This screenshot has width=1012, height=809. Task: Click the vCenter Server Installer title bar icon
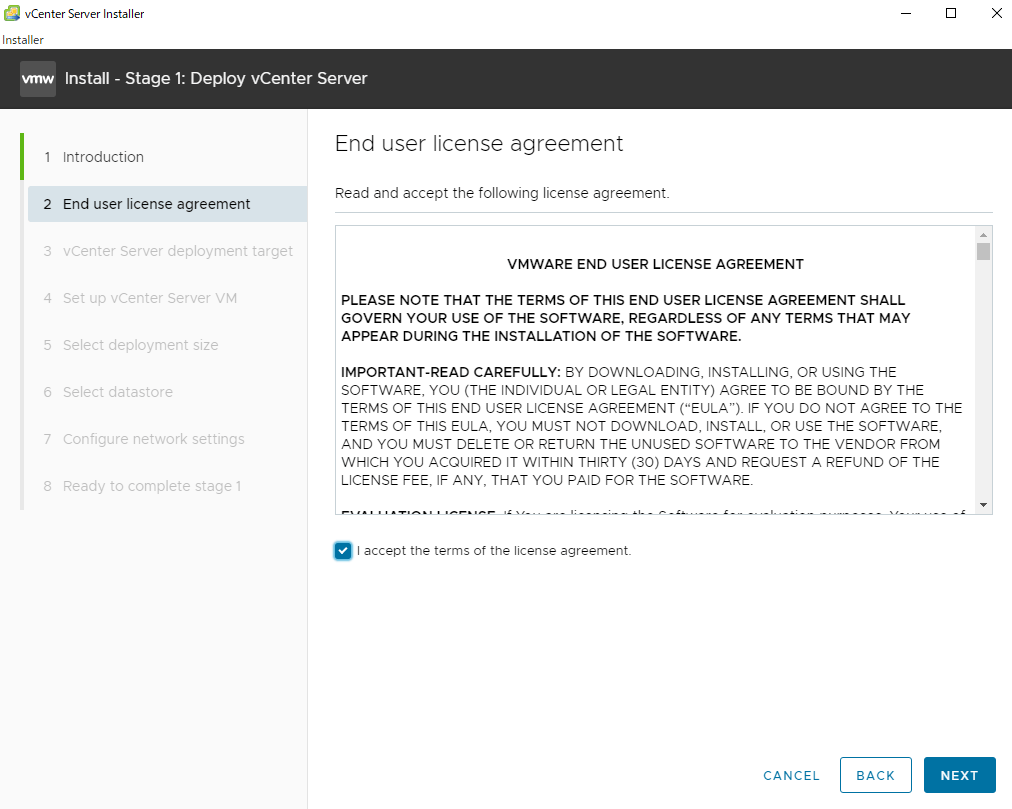coord(12,13)
